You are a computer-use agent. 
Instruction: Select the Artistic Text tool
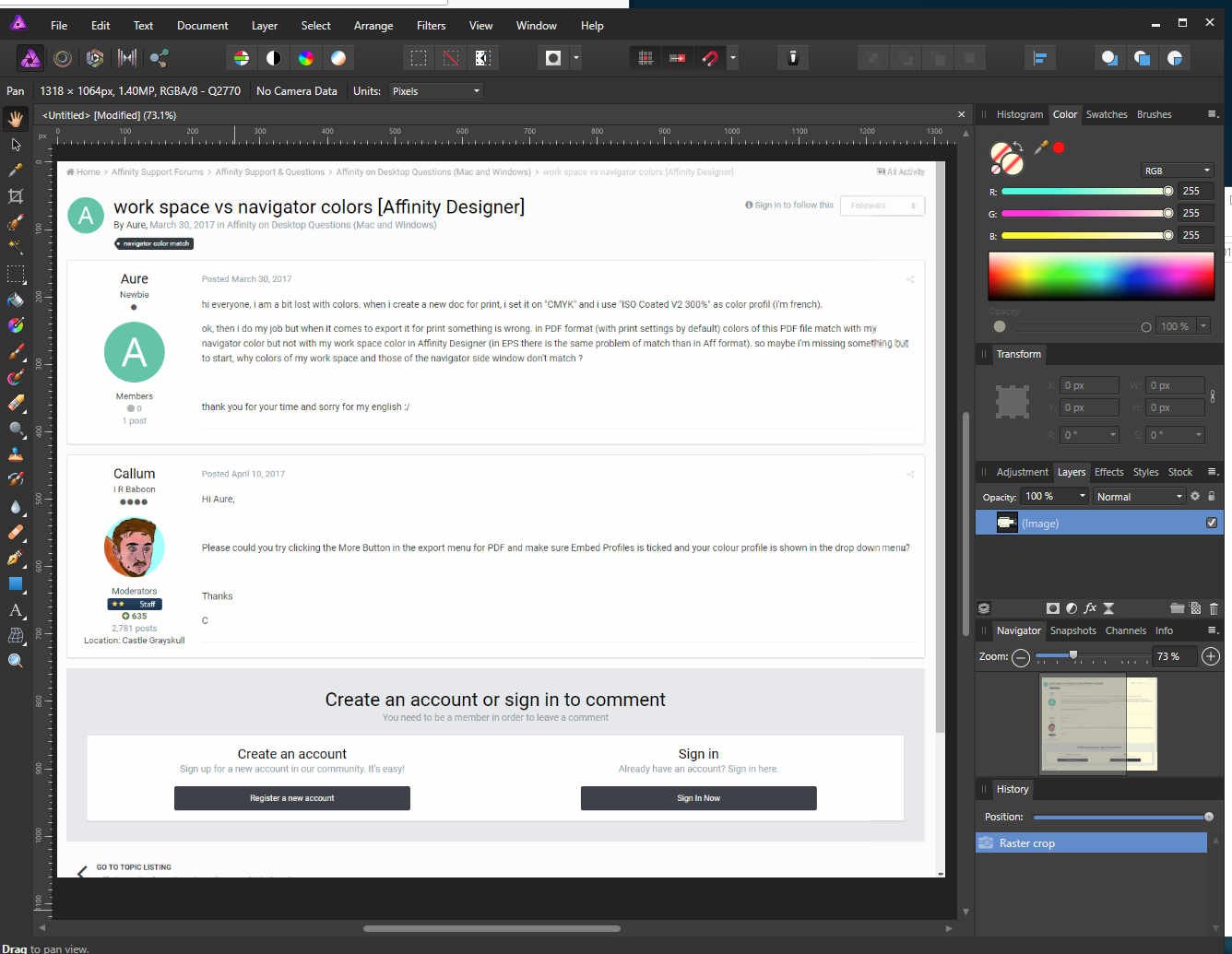pyautogui.click(x=16, y=610)
